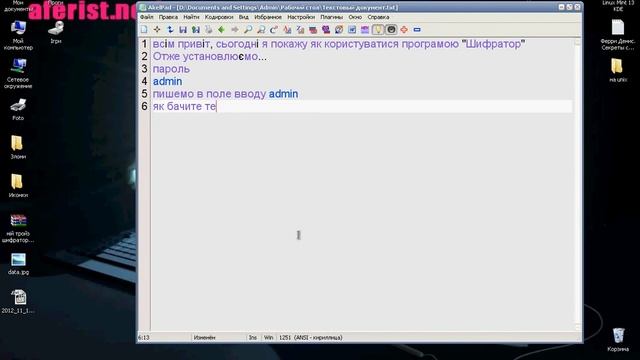Click line 1 text about program Шифратор
Screen dimensions: 640x360
(339, 44)
